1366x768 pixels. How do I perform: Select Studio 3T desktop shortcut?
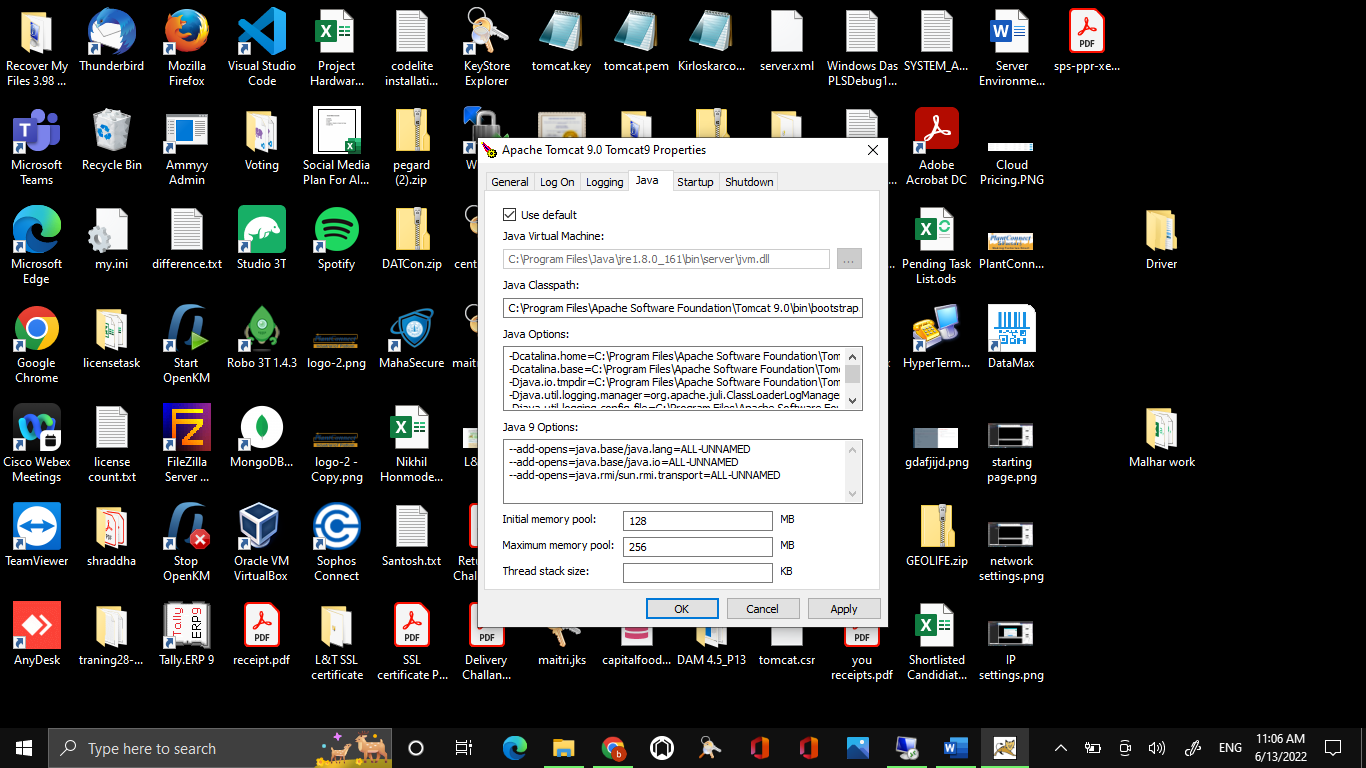coord(262,238)
